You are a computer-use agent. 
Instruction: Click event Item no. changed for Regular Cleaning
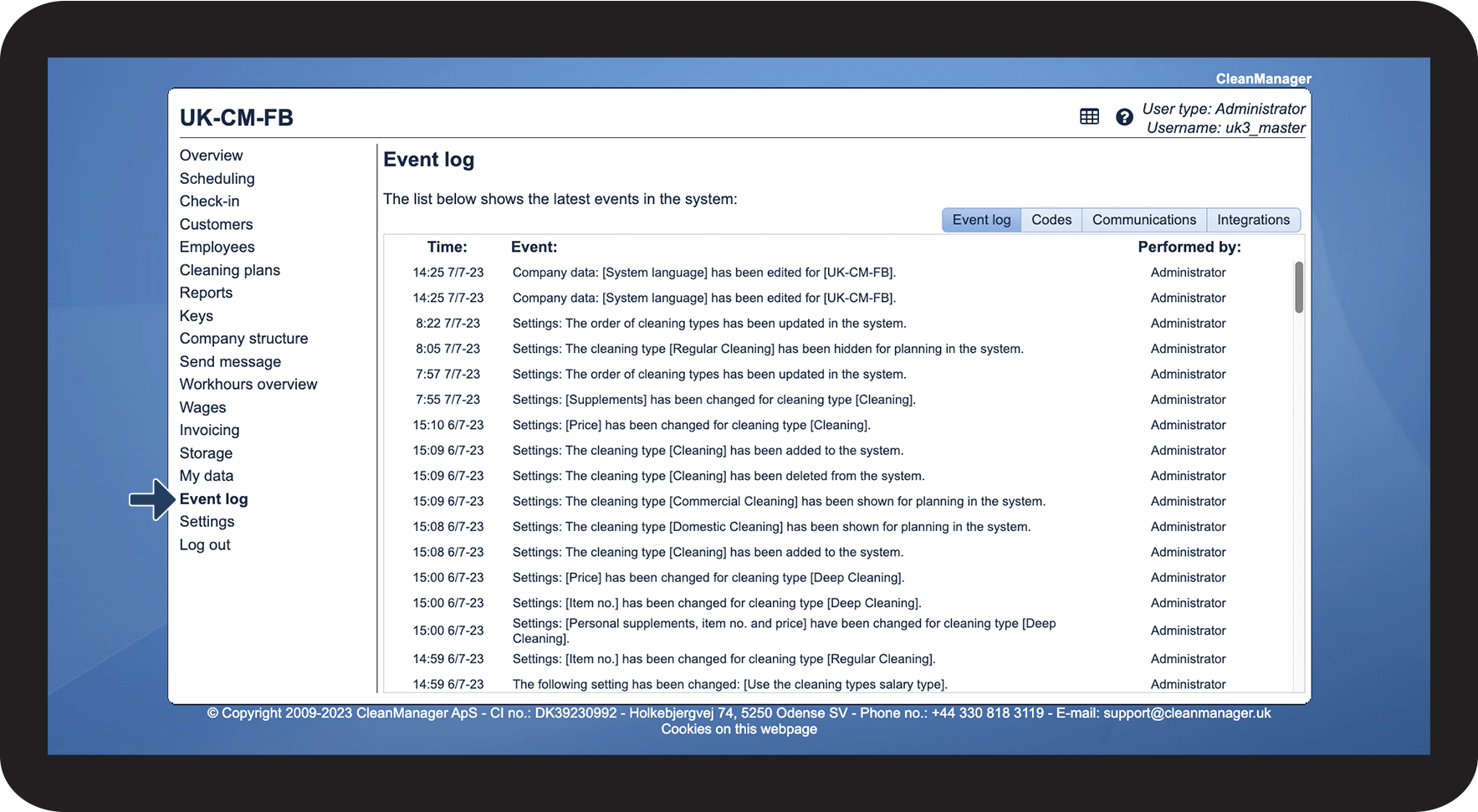click(x=724, y=659)
